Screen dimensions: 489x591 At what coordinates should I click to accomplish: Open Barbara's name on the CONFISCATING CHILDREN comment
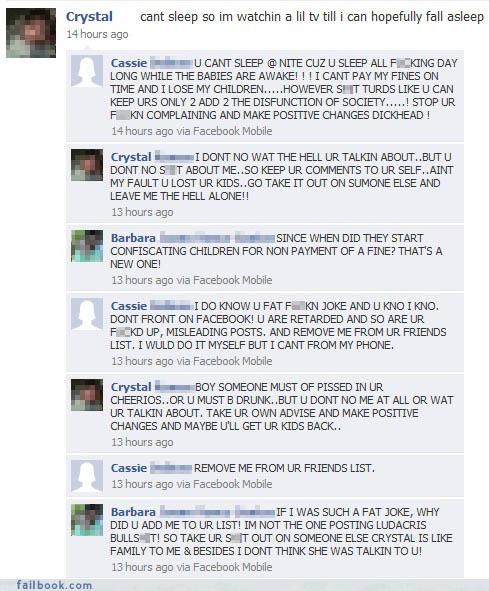[x=133, y=238]
